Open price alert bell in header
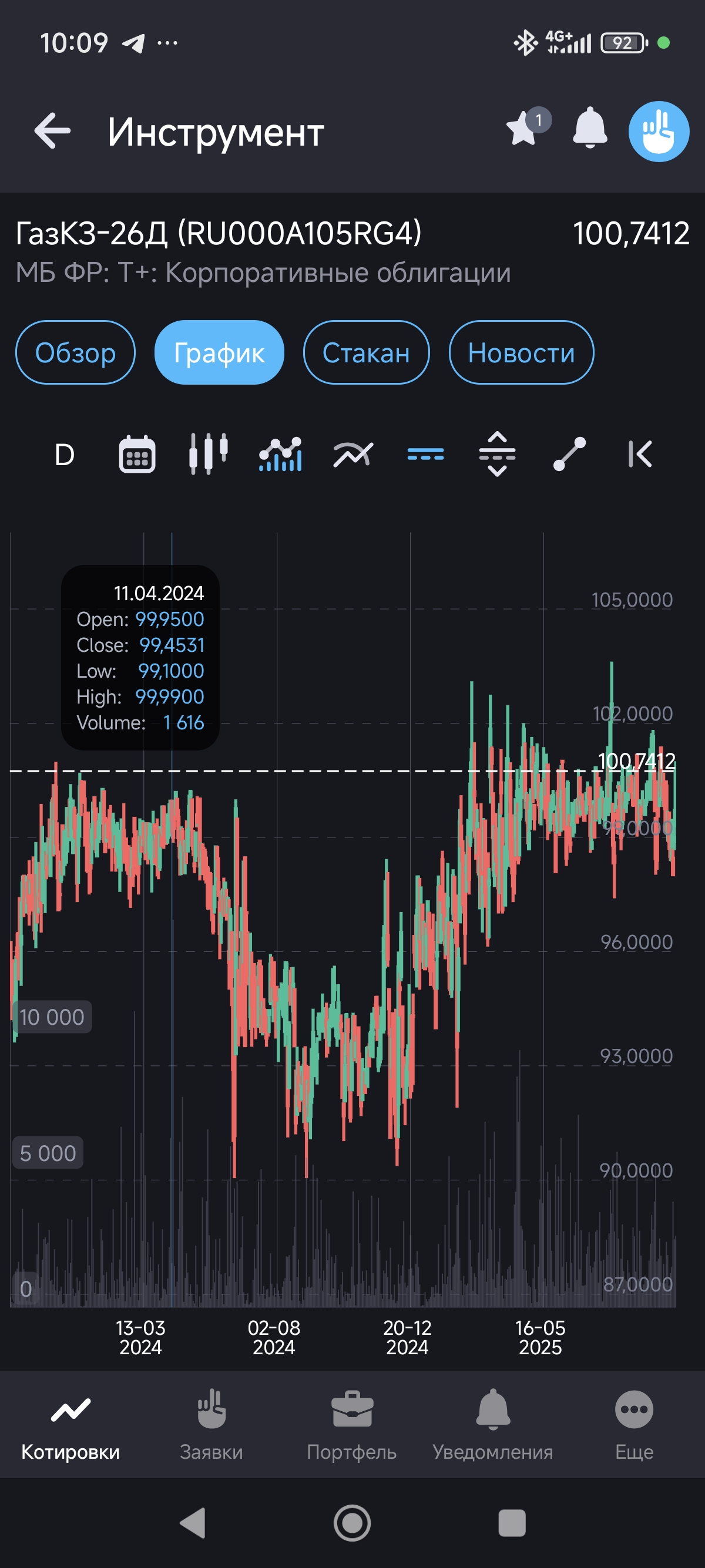The width and height of the screenshot is (705, 1568). 589,129
